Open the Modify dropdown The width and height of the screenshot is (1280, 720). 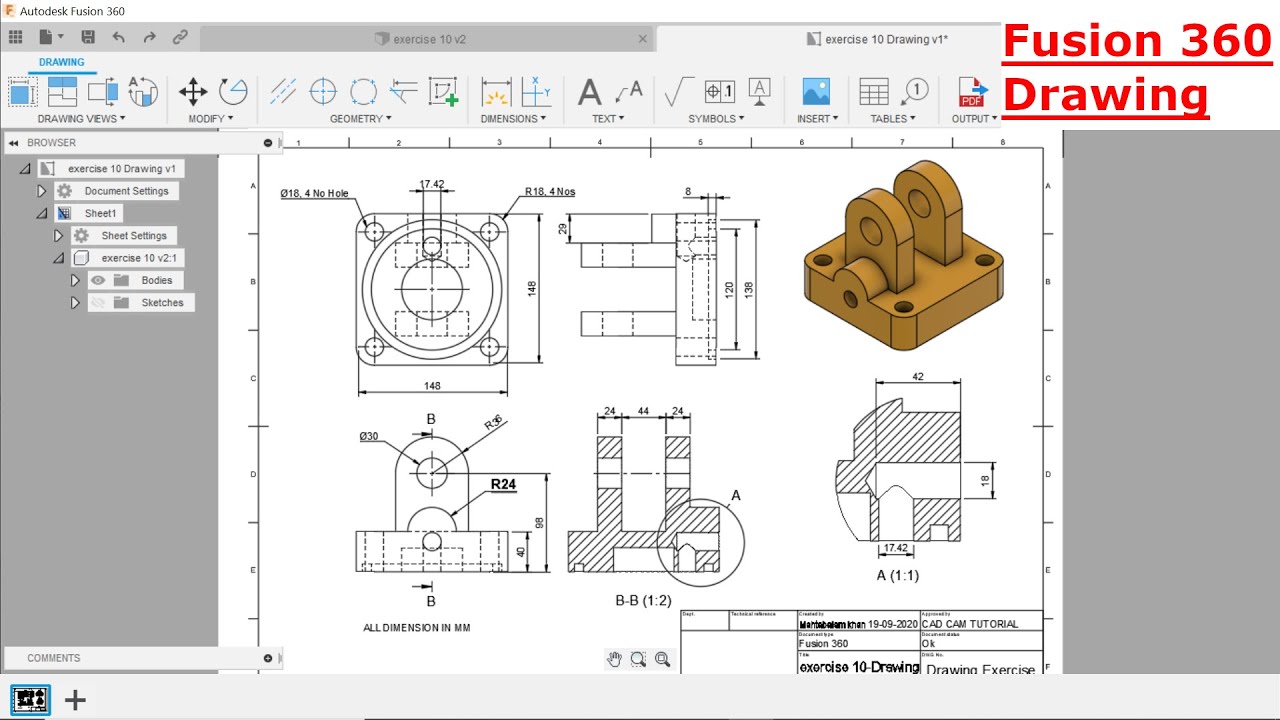[211, 118]
